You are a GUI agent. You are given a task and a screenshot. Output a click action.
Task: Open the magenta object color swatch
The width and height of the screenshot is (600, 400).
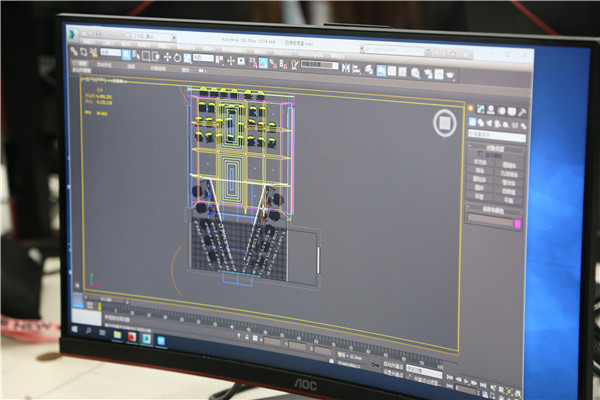pyautogui.click(x=517, y=224)
